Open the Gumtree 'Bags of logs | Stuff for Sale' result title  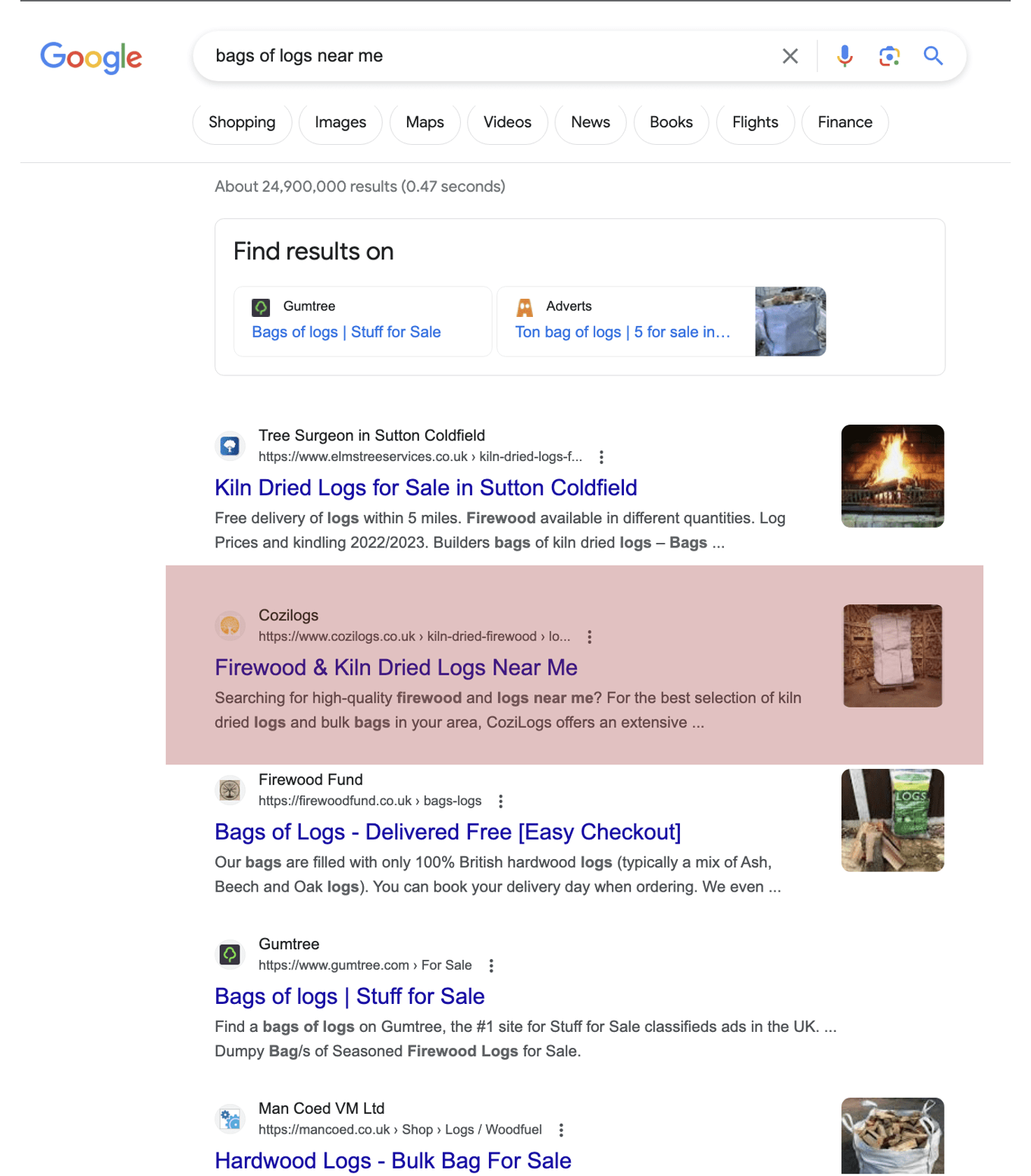pyautogui.click(x=349, y=996)
